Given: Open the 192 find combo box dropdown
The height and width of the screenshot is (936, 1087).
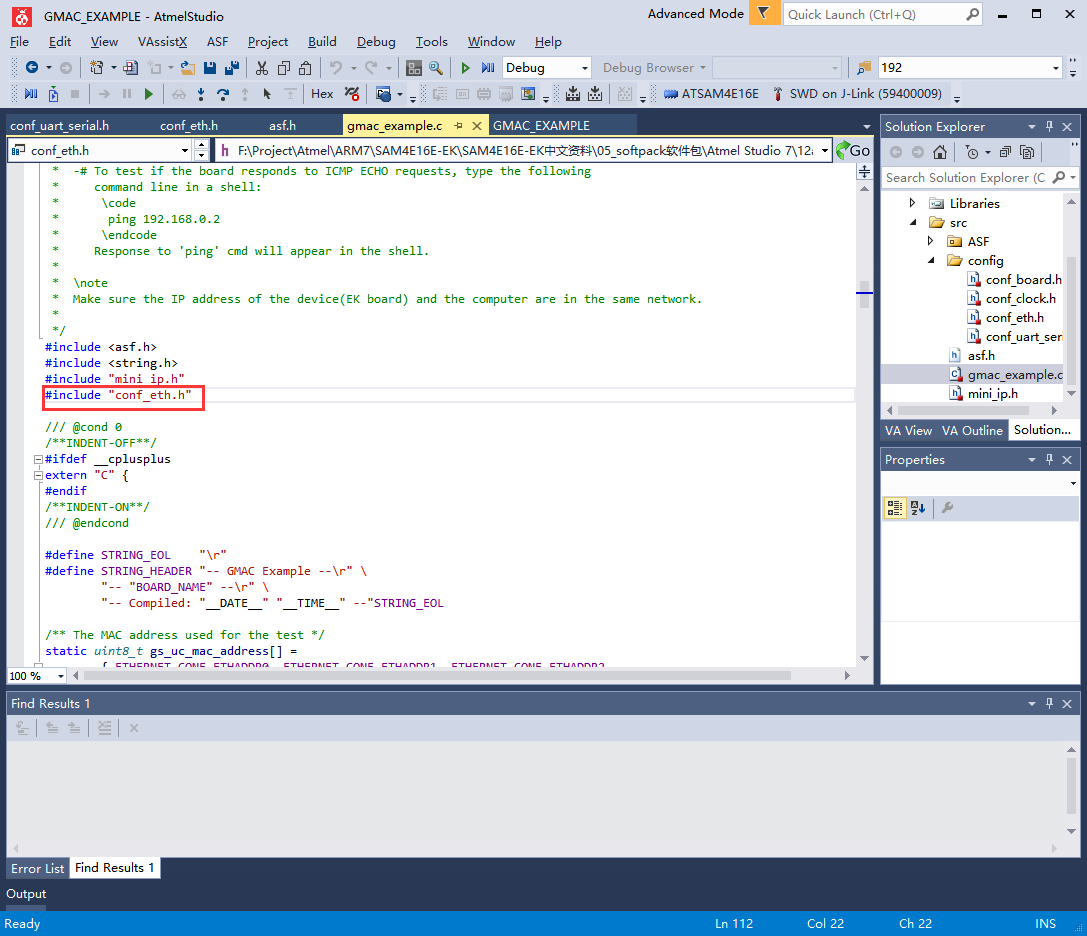Looking at the screenshot, I should click(1056, 67).
